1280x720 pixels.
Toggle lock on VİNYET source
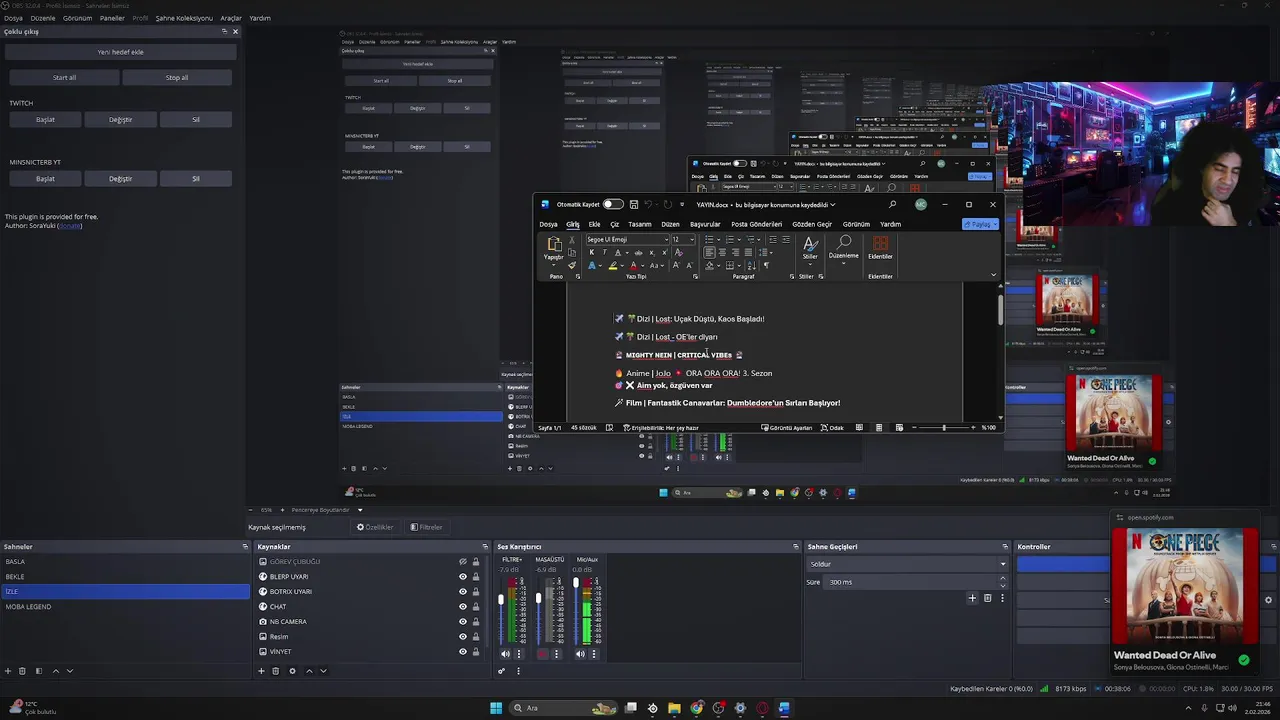pos(475,652)
